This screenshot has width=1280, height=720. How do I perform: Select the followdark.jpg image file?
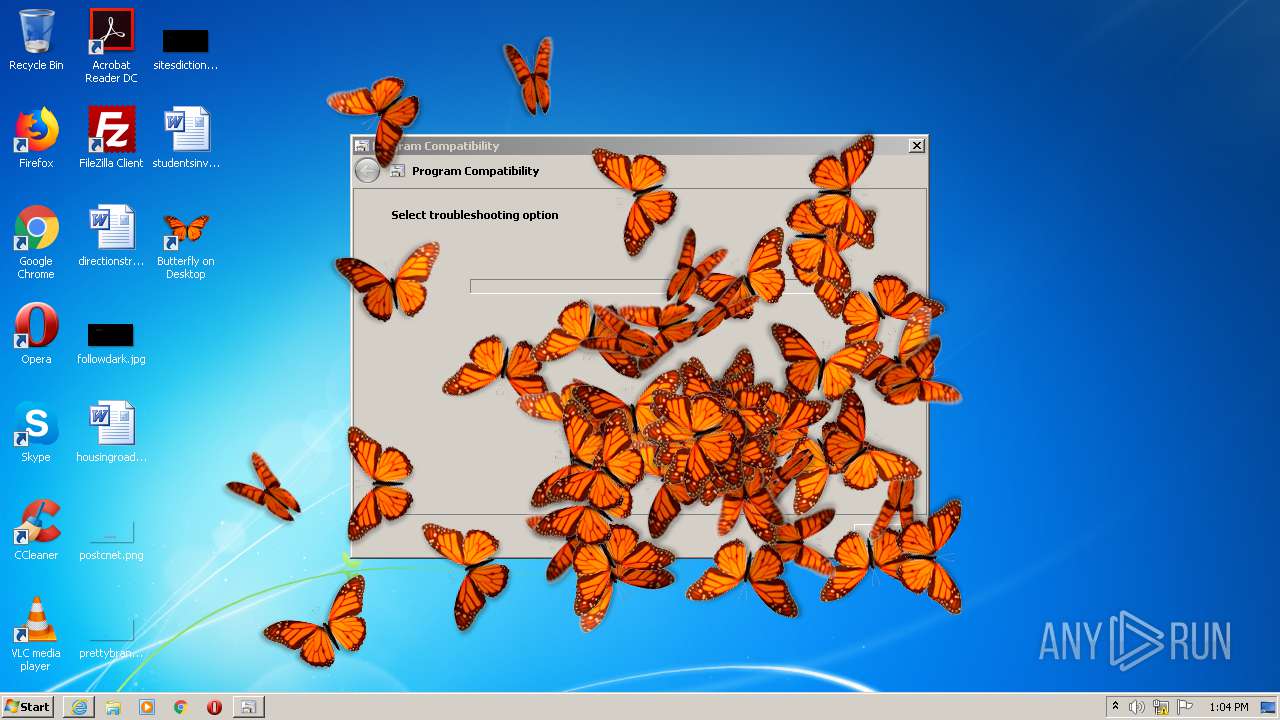[x=111, y=342]
